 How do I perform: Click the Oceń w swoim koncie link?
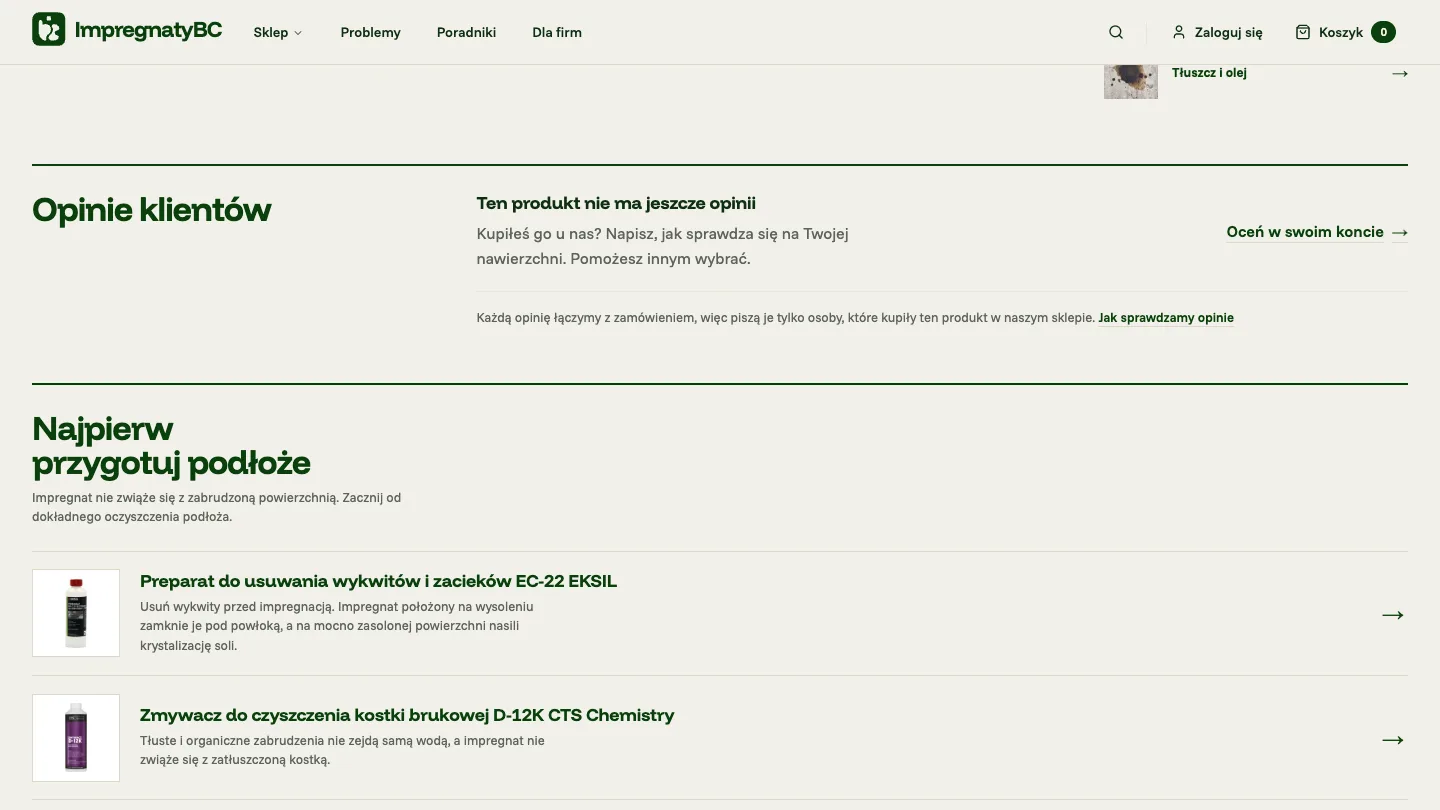(1305, 232)
